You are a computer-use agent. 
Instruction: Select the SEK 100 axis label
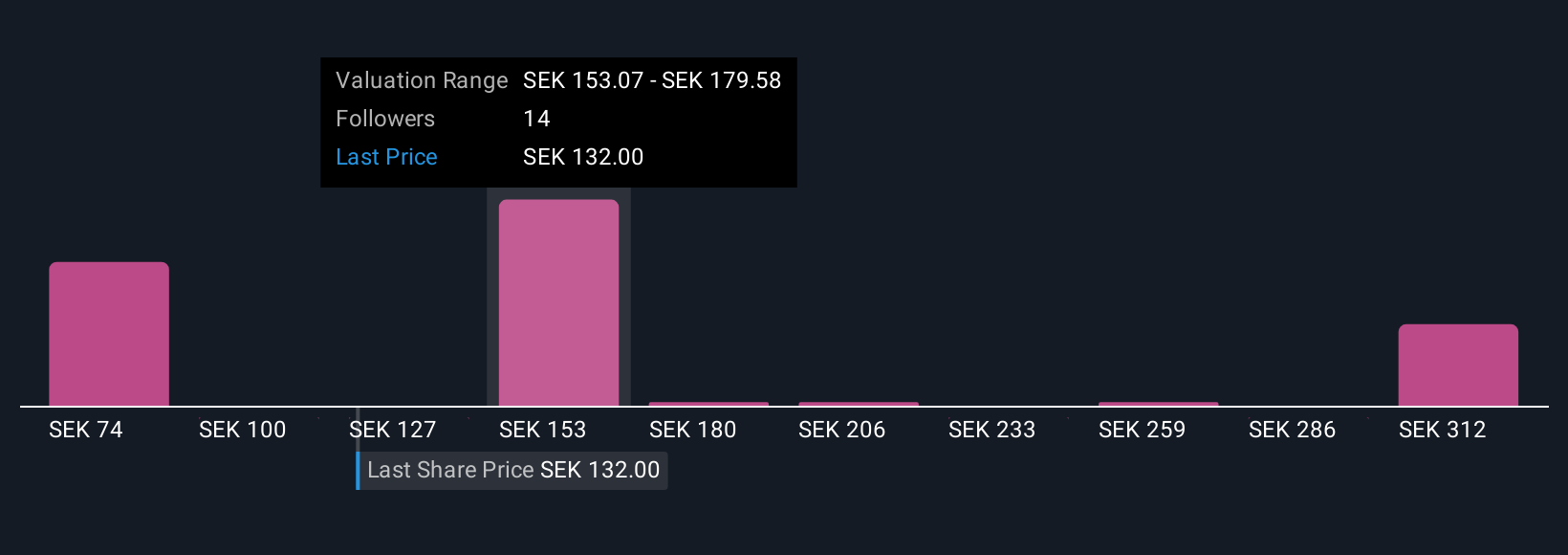[243, 431]
